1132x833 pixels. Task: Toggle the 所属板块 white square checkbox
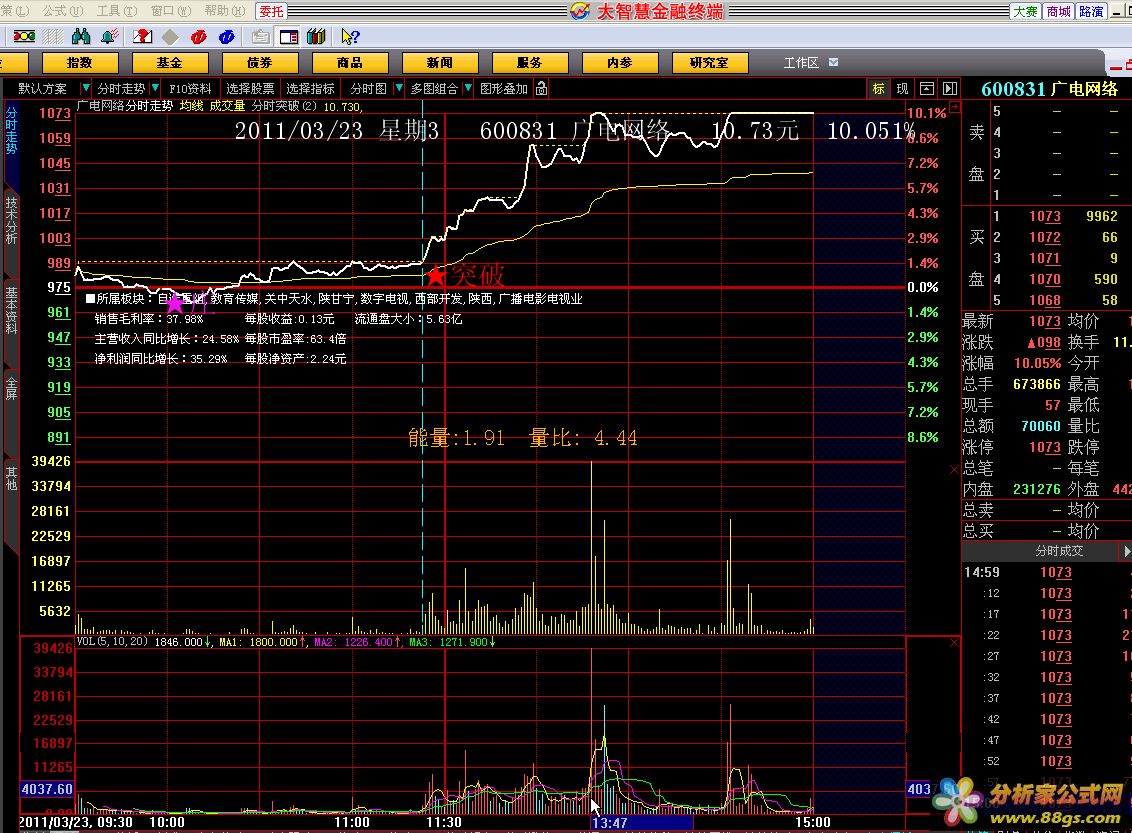(x=90, y=298)
